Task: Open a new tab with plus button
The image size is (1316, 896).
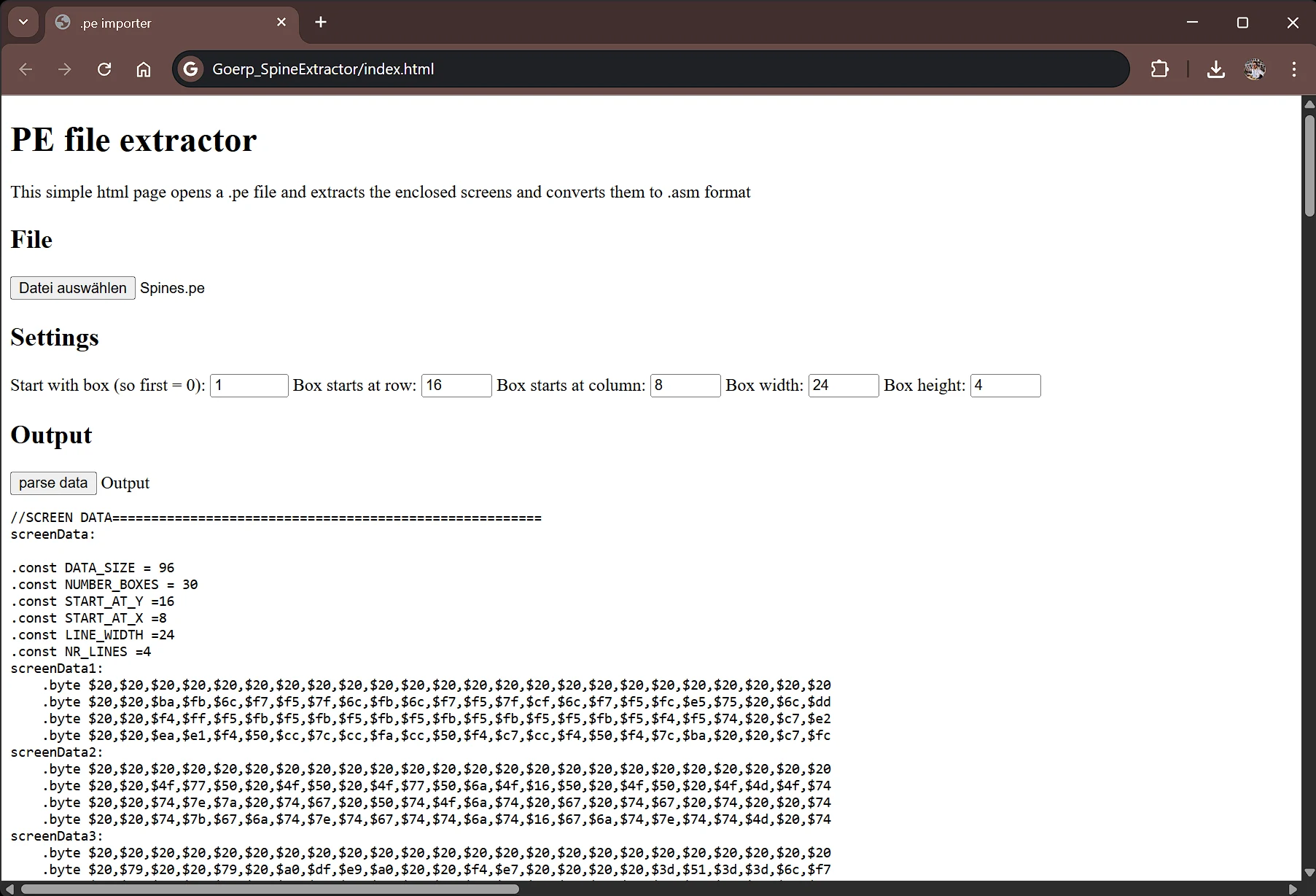Action: pos(321,23)
